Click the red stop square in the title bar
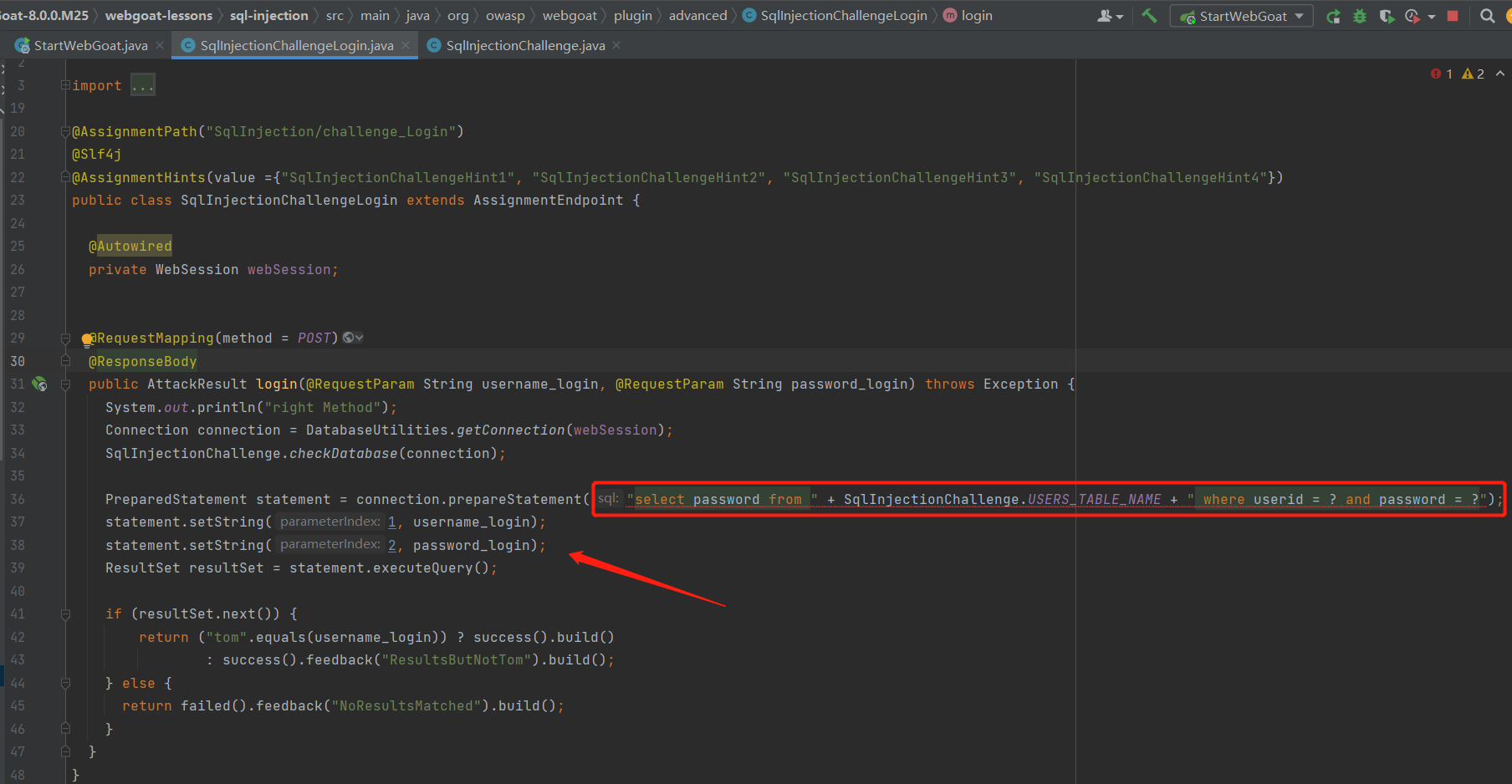Screen dimensions: 1512x784 pyautogui.click(x=1453, y=15)
